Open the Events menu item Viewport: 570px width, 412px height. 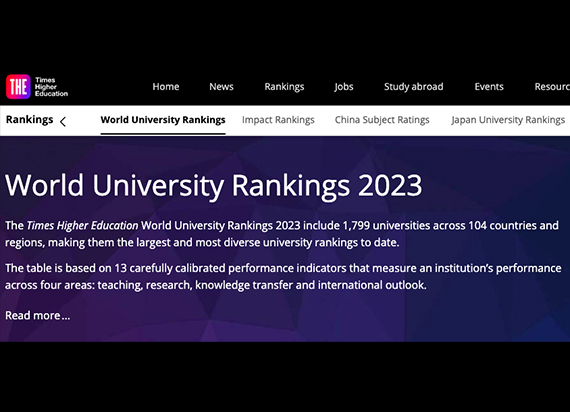click(x=489, y=87)
